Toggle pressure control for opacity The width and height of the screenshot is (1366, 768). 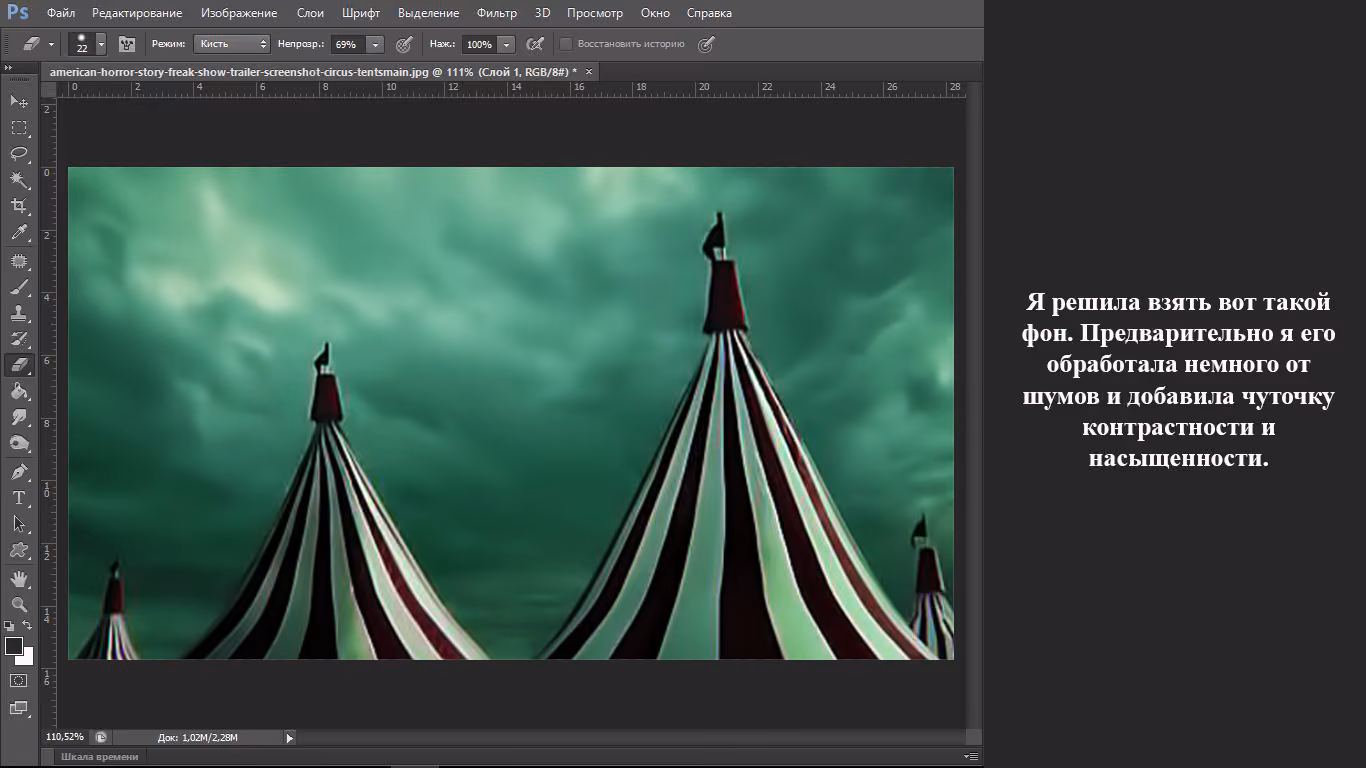[x=404, y=44]
